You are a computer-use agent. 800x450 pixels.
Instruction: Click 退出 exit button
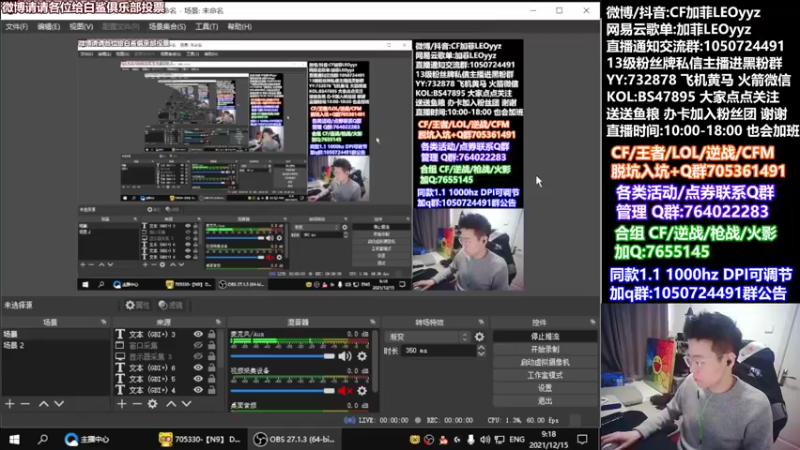(545, 401)
